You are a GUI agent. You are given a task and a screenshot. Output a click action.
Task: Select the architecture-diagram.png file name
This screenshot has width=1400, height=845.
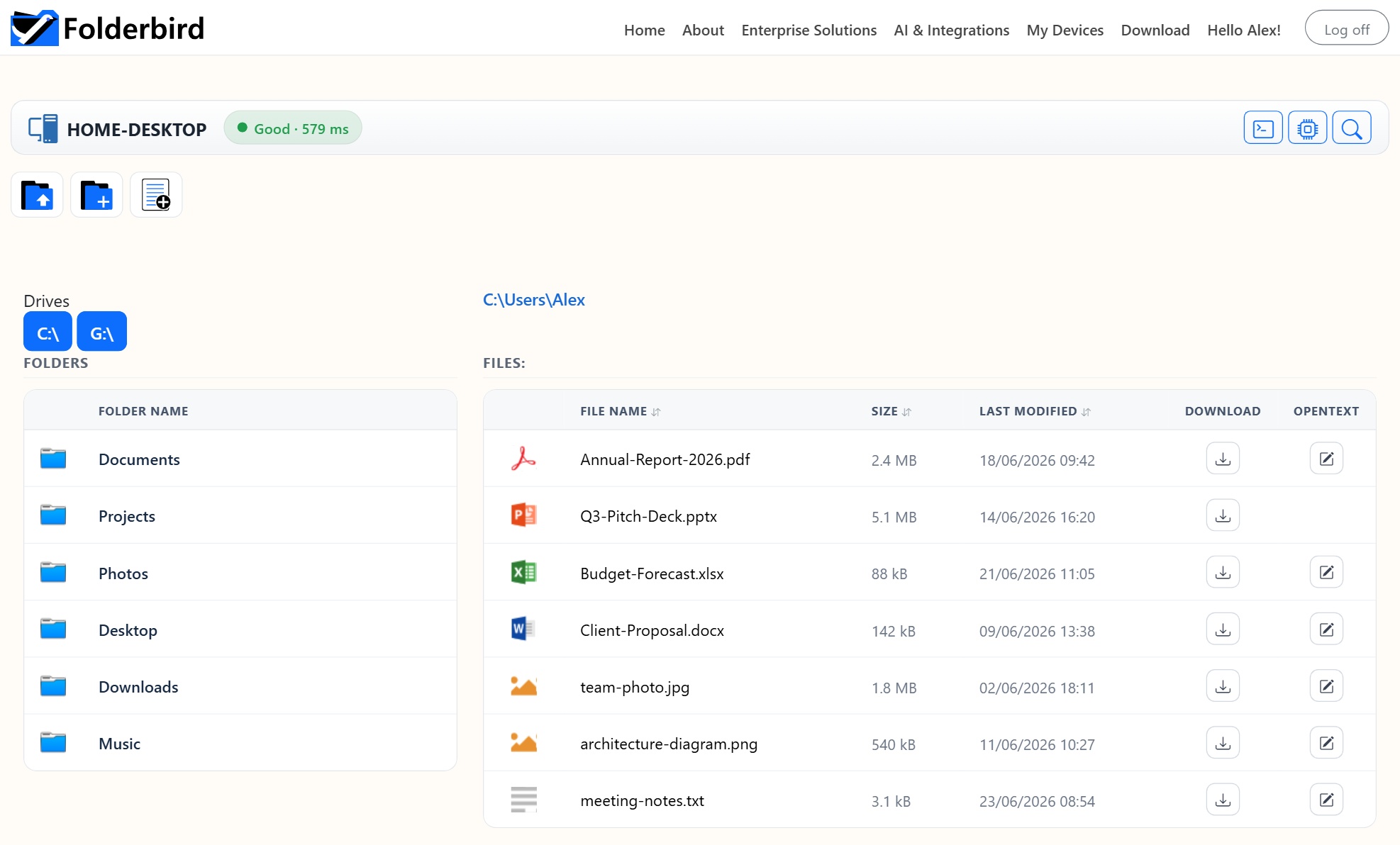point(669,744)
